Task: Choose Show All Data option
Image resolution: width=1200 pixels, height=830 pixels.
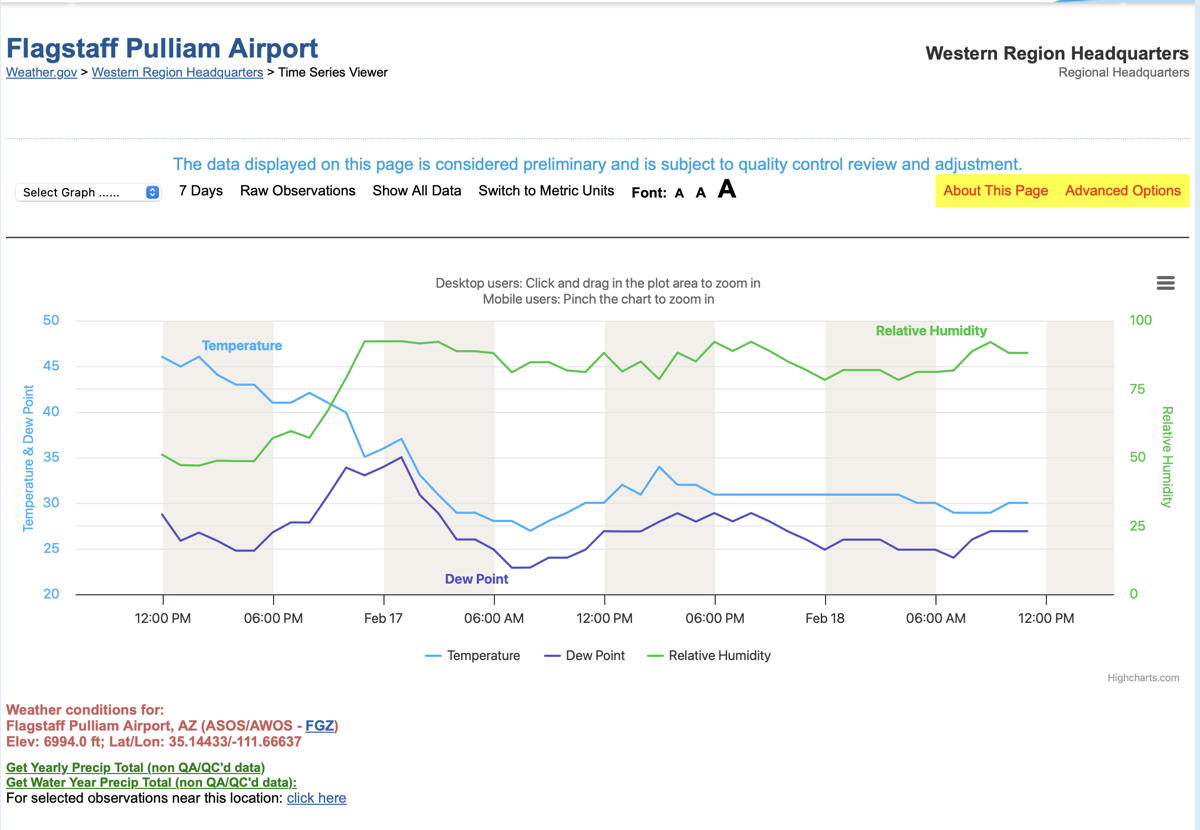Action: point(417,191)
